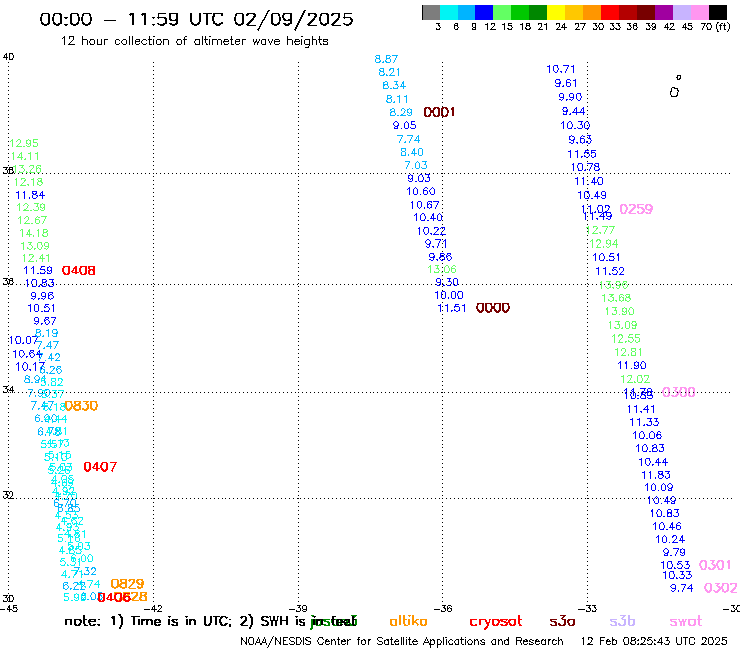Select the altika satellite legend label

(x=408, y=621)
